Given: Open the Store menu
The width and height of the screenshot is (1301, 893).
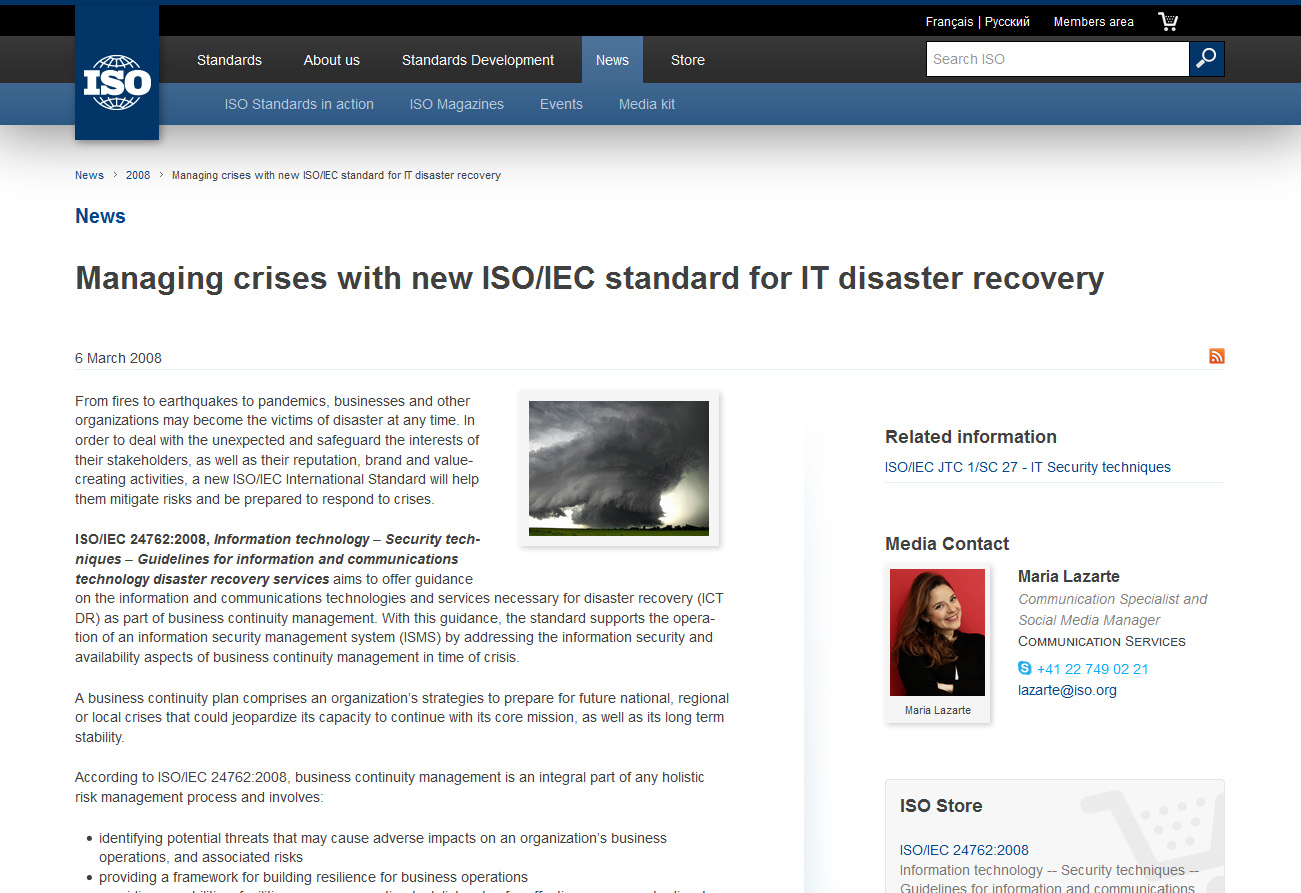Looking at the screenshot, I should 688,60.
